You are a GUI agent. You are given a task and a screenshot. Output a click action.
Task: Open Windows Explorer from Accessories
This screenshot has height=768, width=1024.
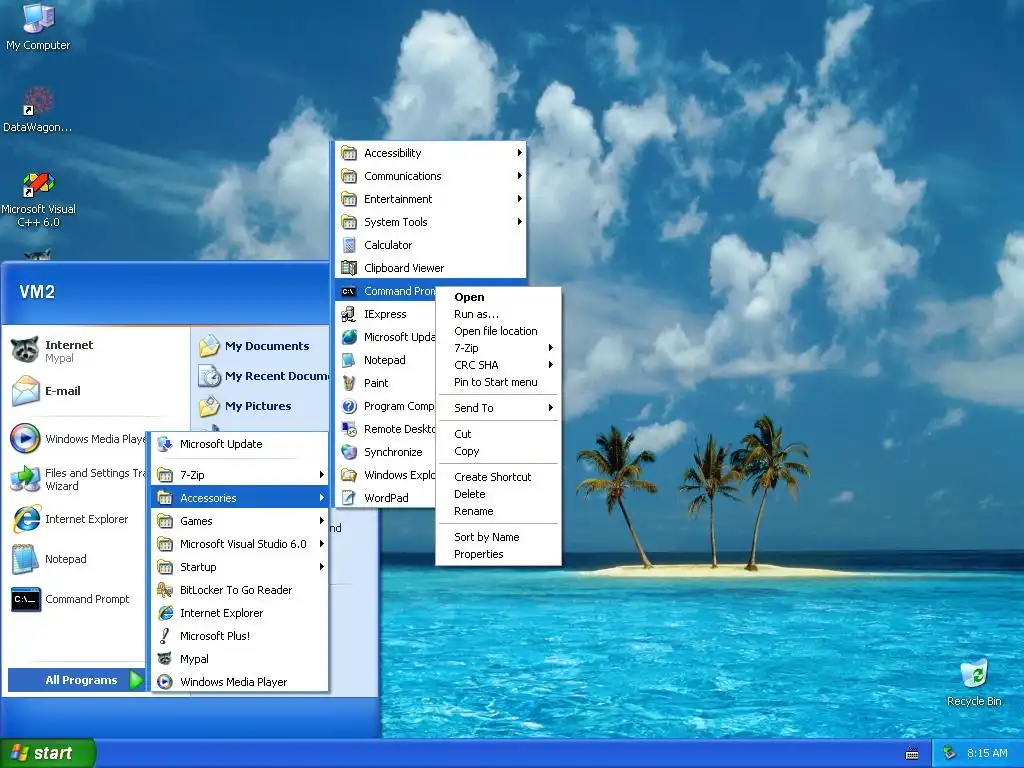pos(385,475)
